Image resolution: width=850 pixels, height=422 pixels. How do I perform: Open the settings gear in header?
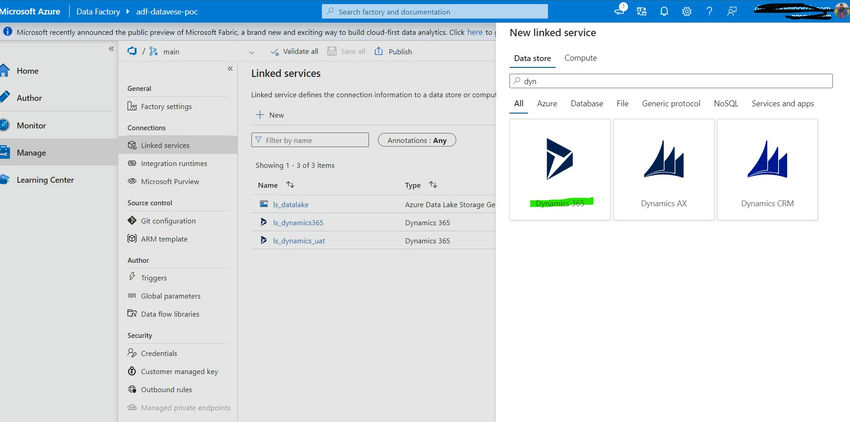pyautogui.click(x=687, y=11)
